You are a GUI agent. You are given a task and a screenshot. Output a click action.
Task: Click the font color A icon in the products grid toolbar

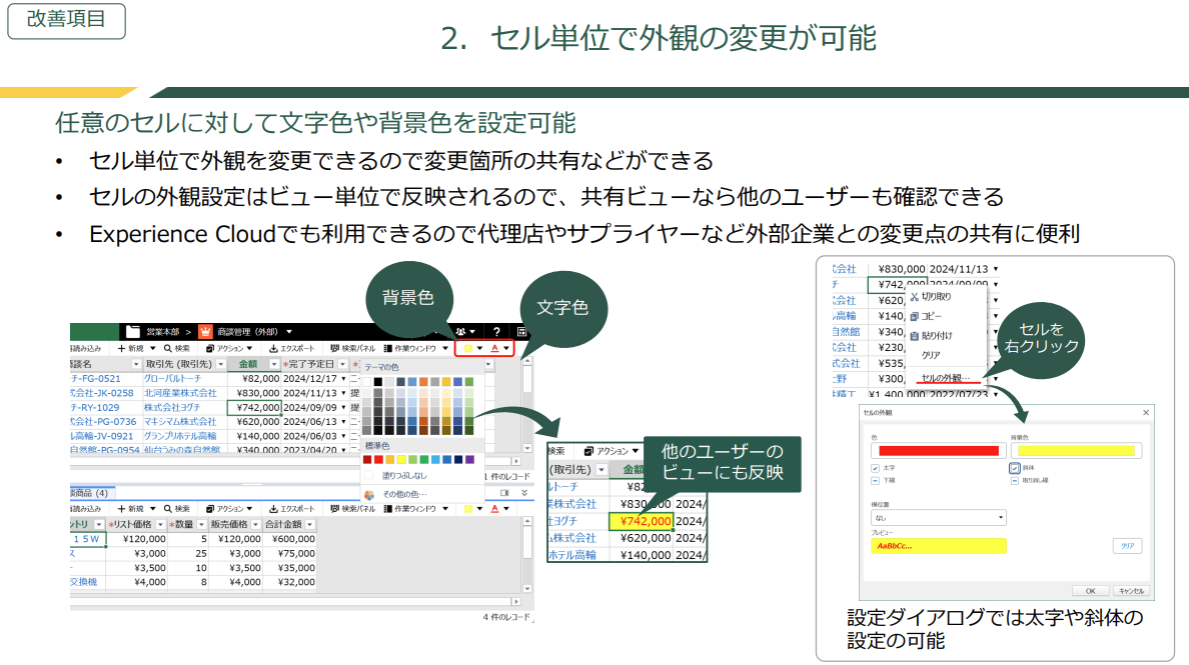click(x=494, y=509)
